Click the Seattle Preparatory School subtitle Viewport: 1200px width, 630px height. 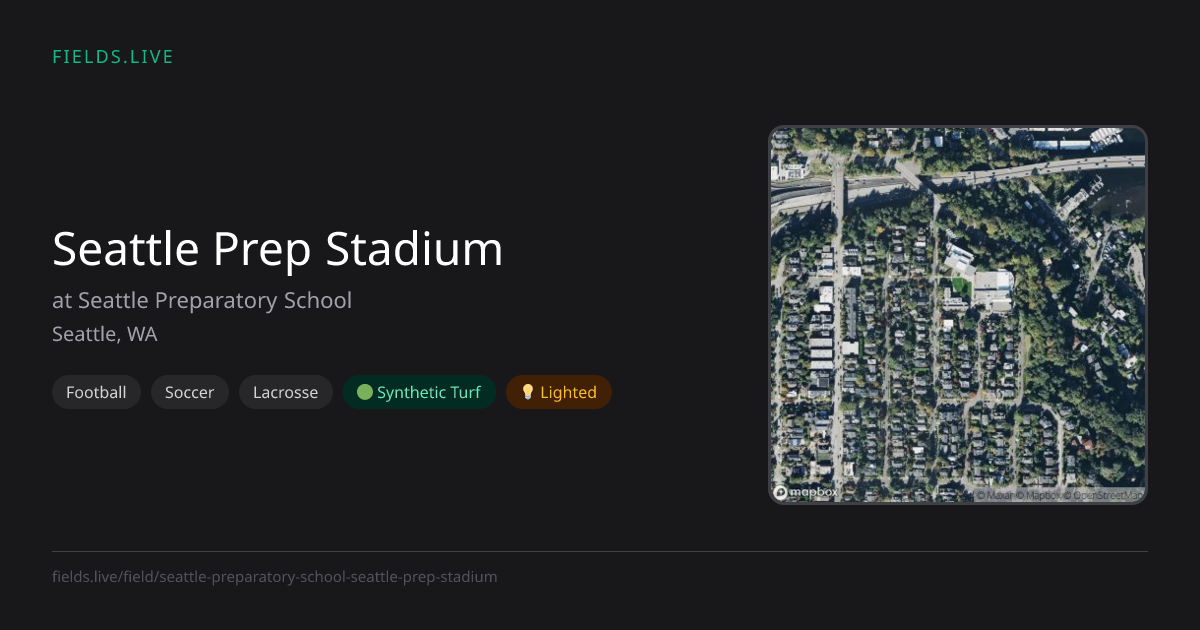pos(202,300)
